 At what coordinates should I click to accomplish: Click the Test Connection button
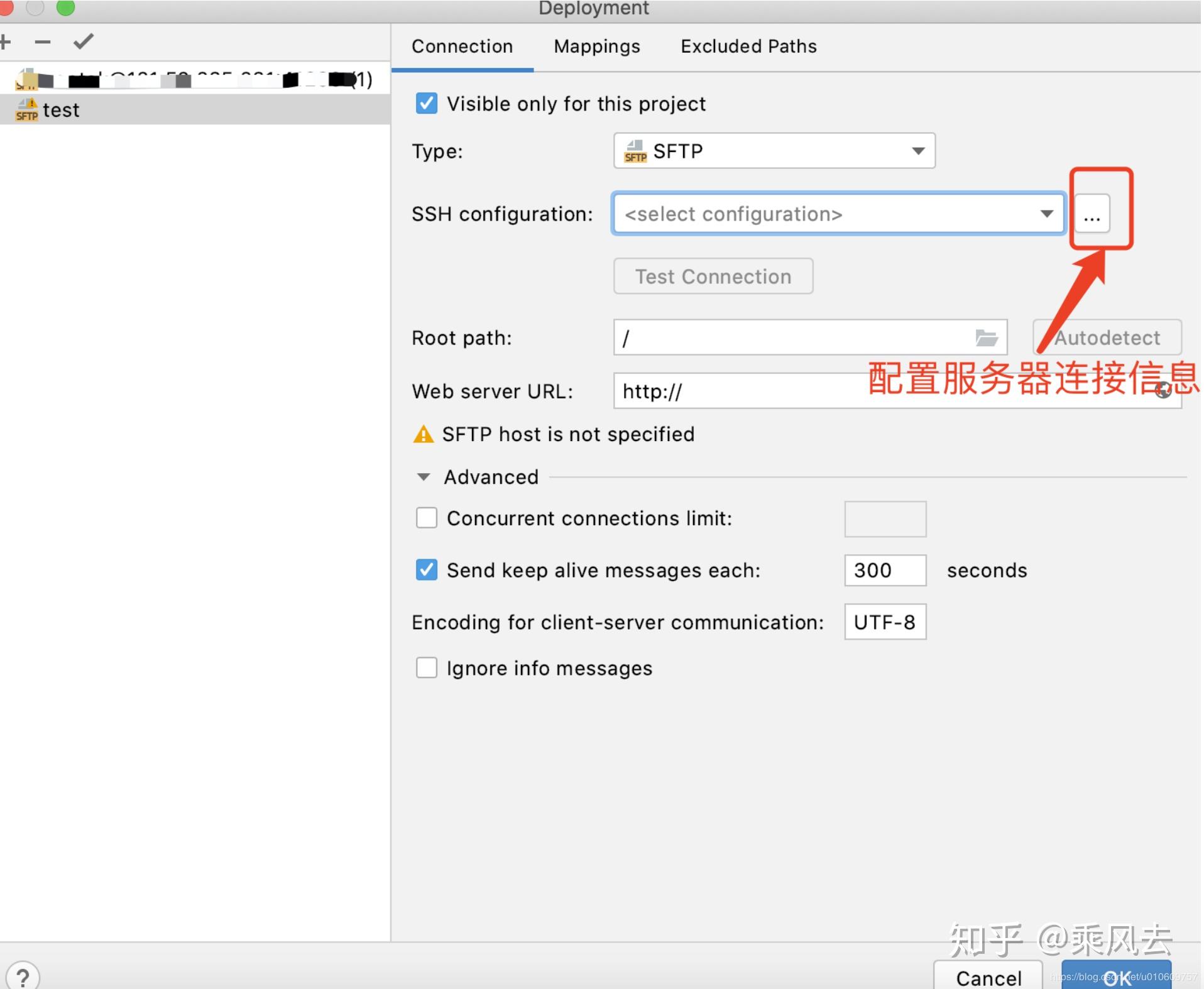pyautogui.click(x=713, y=276)
